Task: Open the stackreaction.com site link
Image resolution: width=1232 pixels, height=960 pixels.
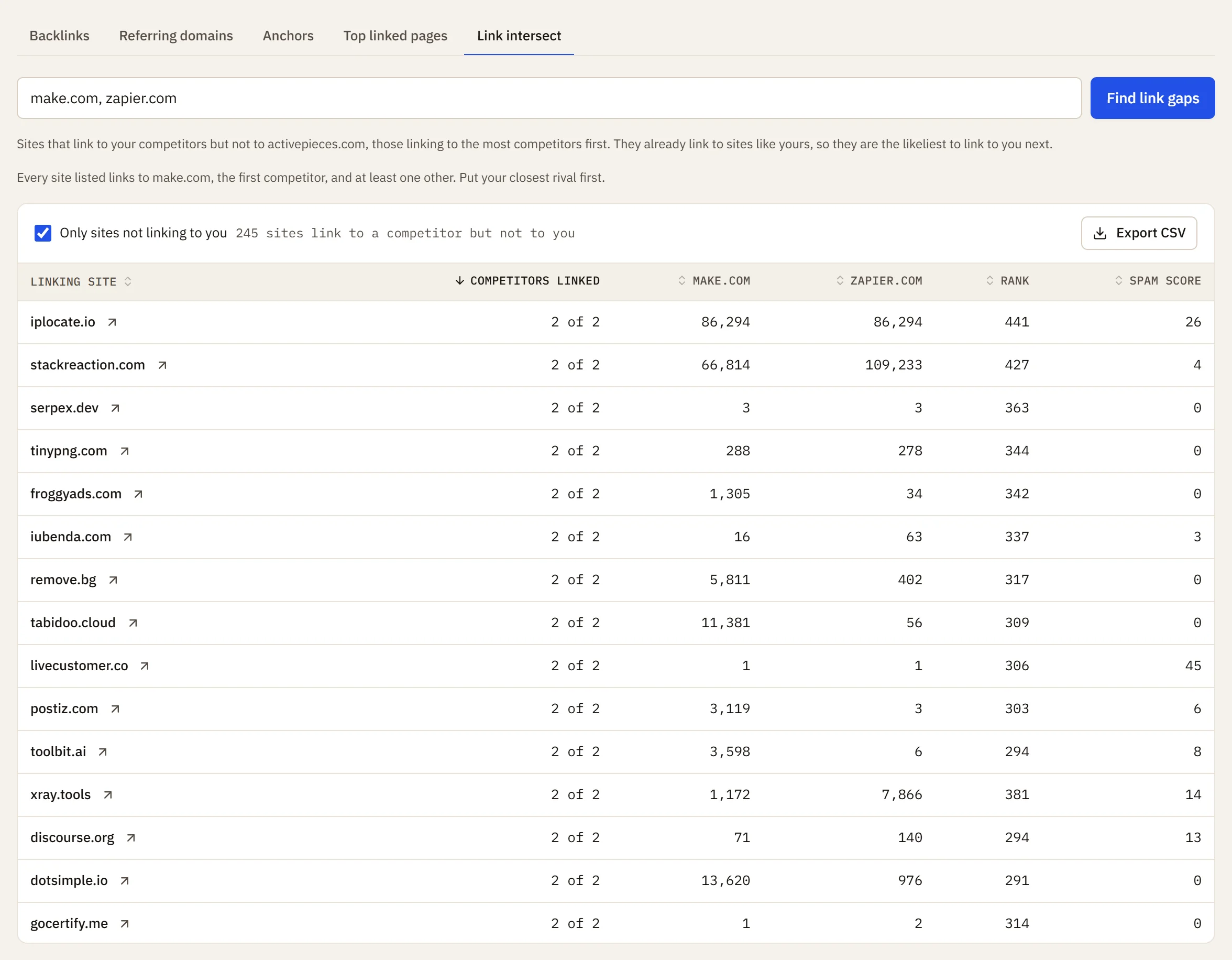Action: (x=87, y=365)
